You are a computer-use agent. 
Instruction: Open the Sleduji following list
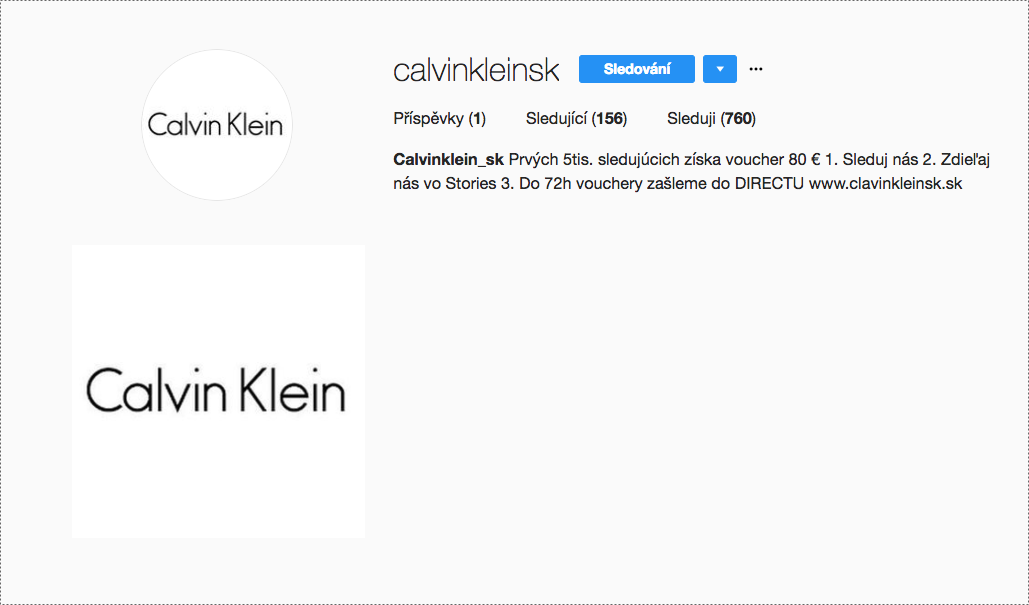pos(711,119)
